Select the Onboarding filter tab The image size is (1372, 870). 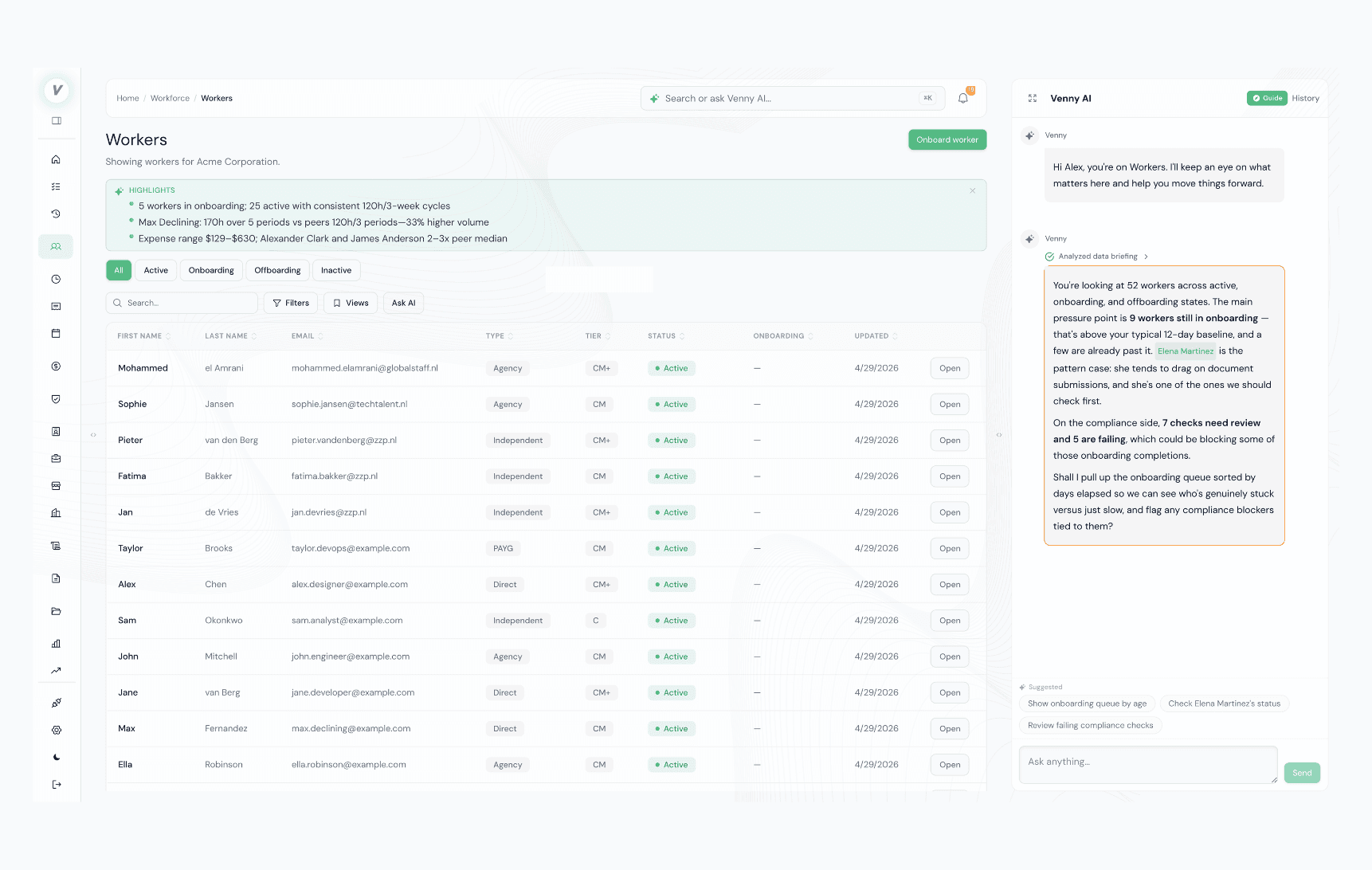coord(211,270)
